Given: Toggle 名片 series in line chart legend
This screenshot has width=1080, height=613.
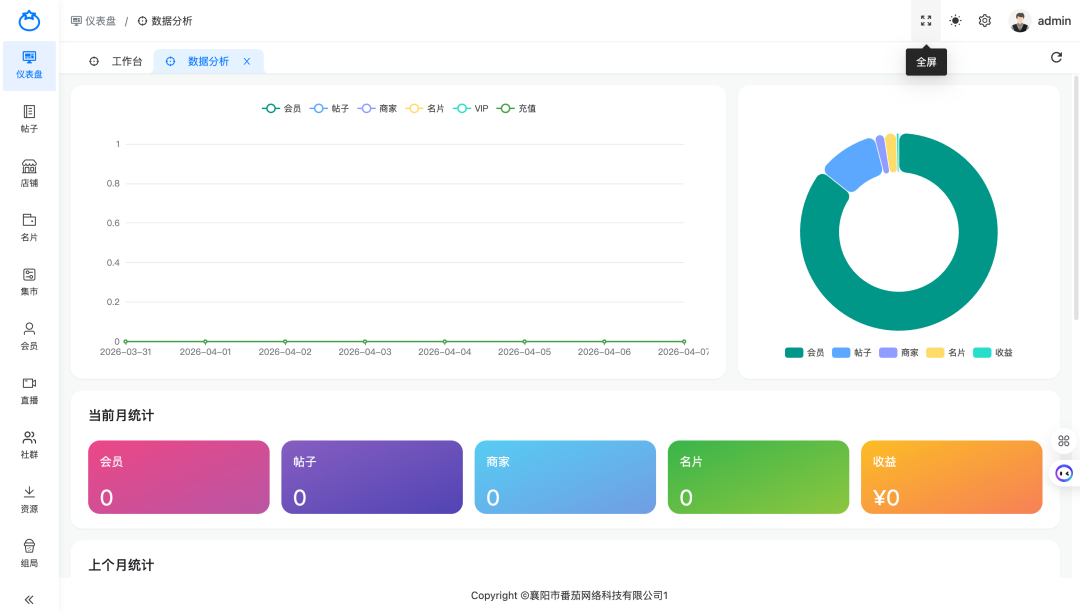Looking at the screenshot, I should [425, 108].
